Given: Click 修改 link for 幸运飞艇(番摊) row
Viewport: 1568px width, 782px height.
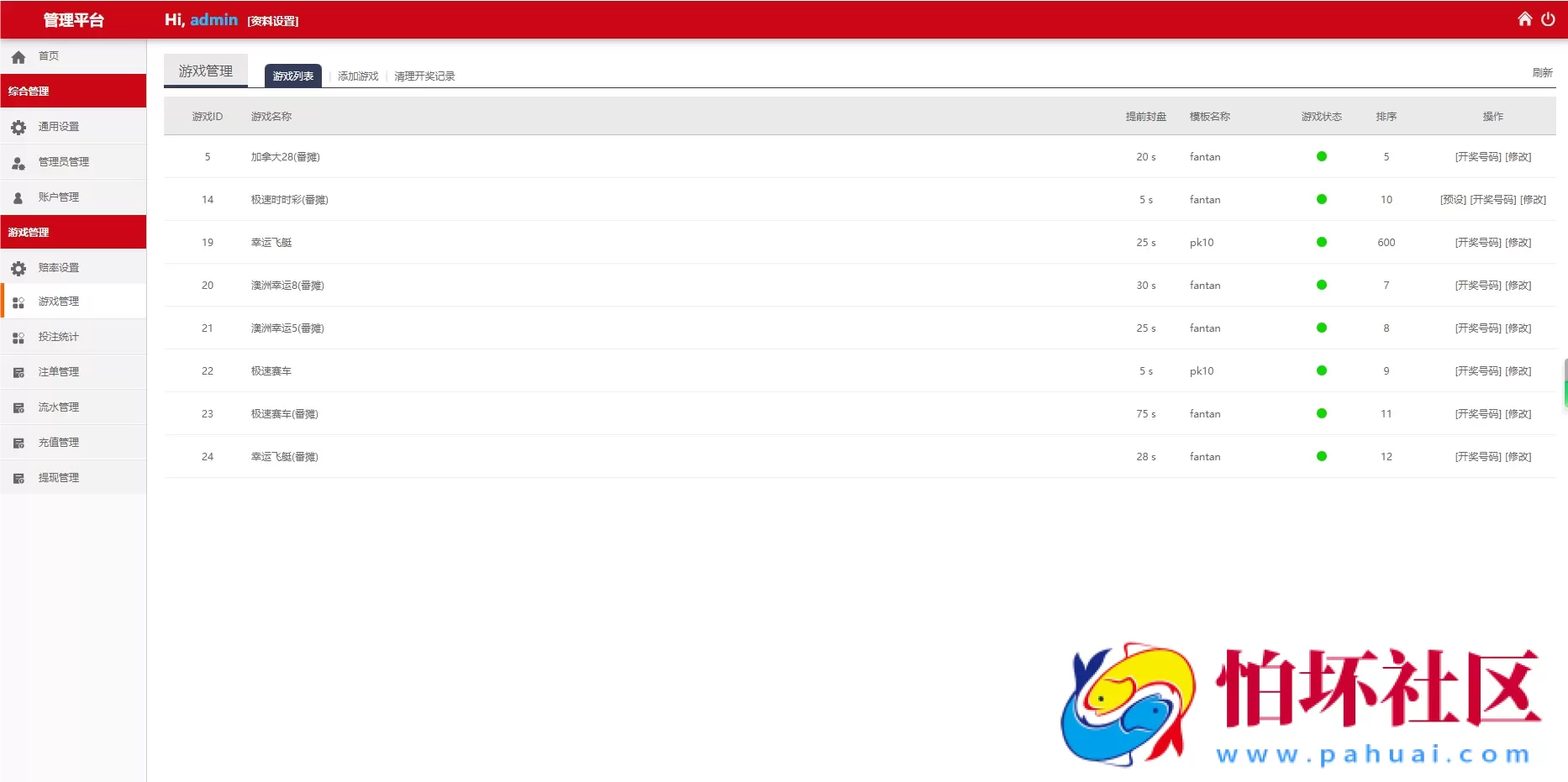Looking at the screenshot, I should (1518, 456).
